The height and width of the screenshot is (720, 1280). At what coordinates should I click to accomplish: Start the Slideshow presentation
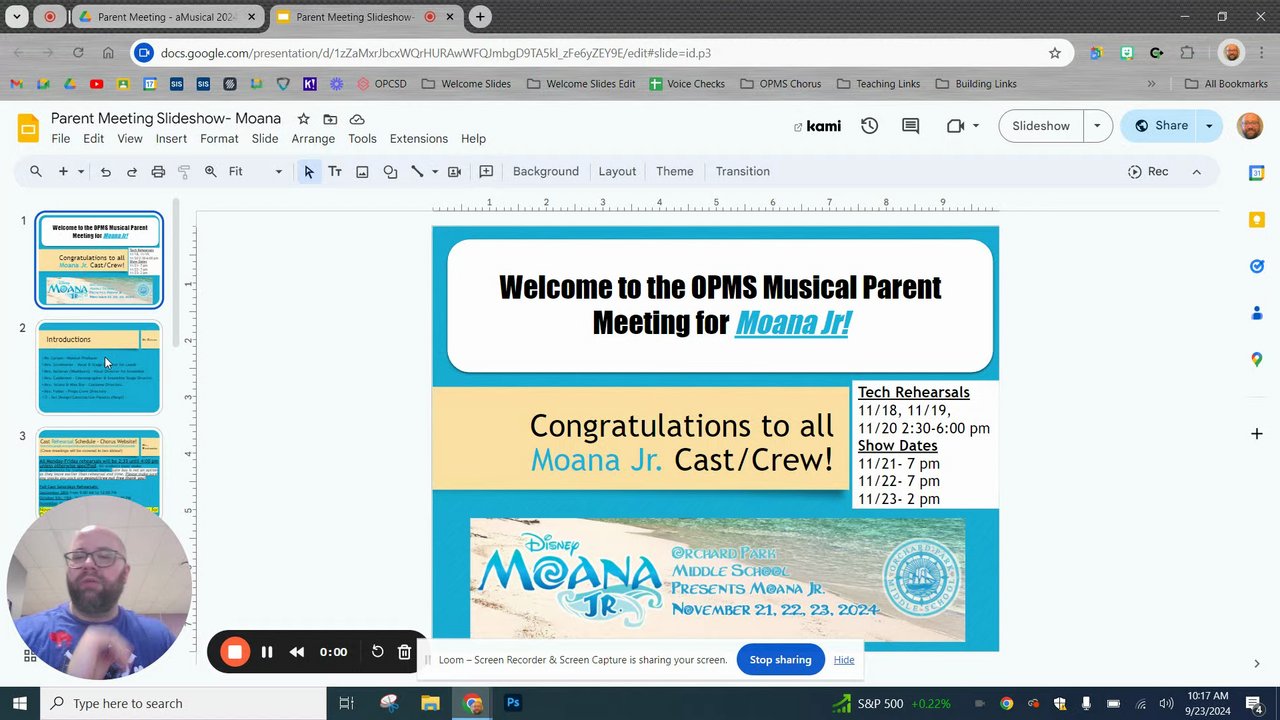(x=1041, y=126)
